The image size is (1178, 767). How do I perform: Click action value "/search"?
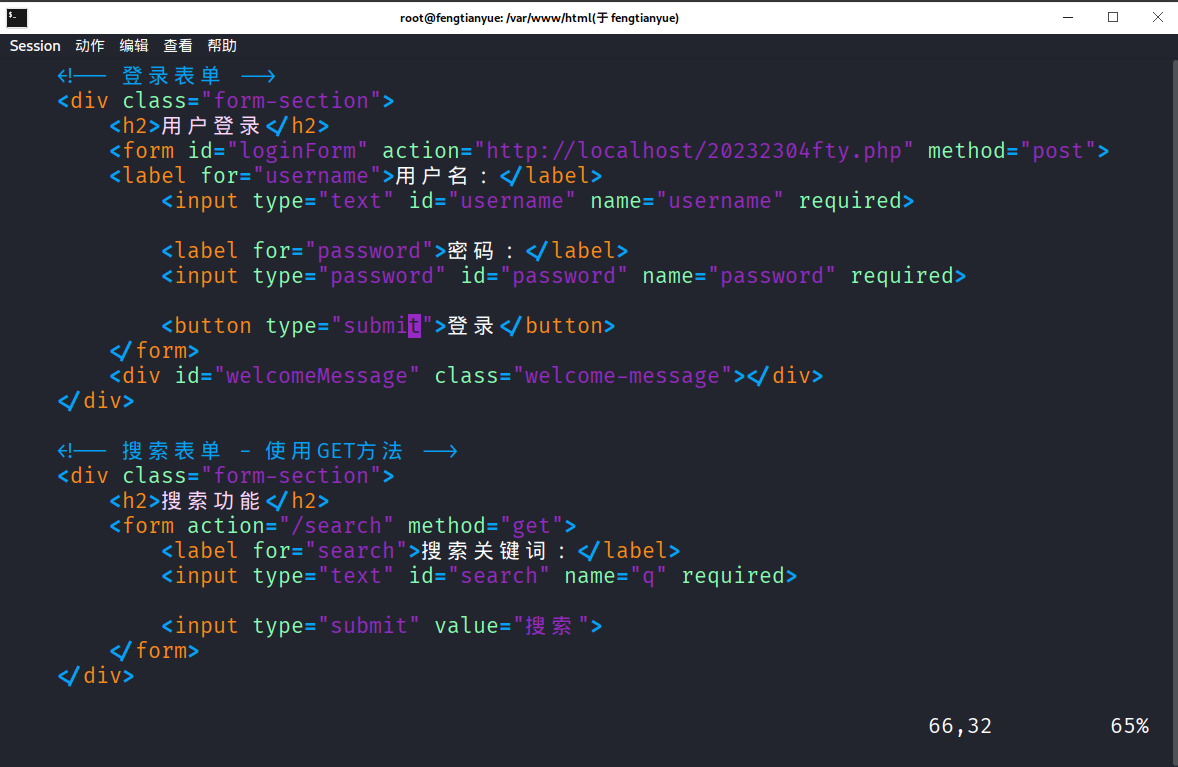point(337,526)
